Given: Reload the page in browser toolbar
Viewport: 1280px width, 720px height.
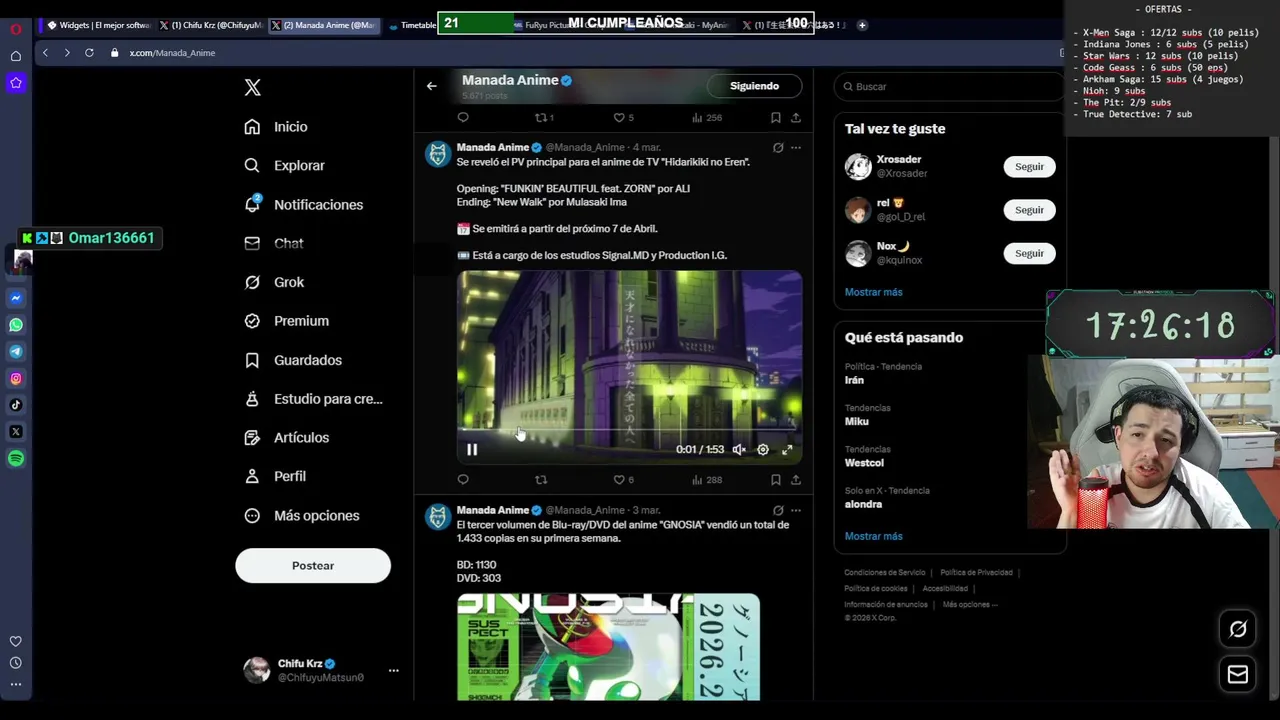Looking at the screenshot, I should point(89,53).
